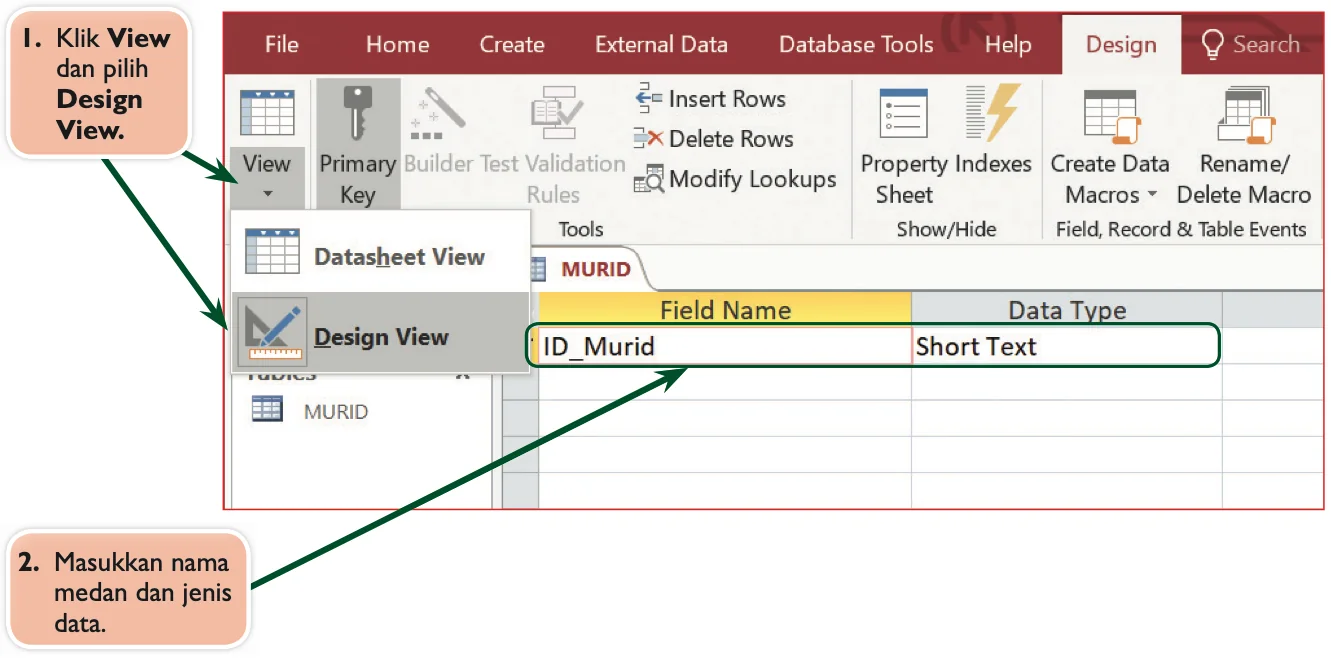Click the Data Type column header
The height and width of the screenshot is (660, 1331).
pos(1067,310)
